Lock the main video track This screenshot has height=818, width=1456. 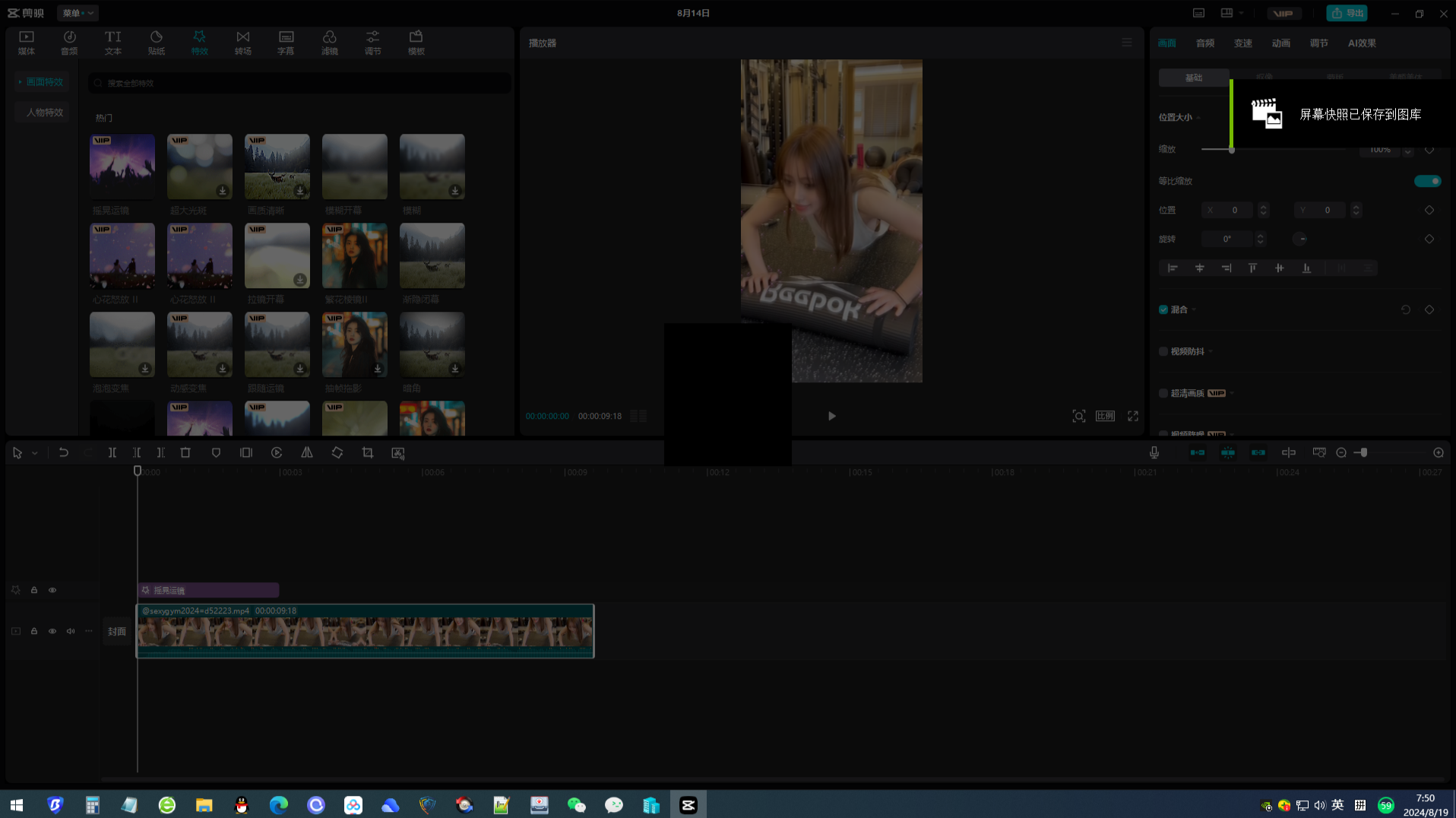[x=34, y=631]
